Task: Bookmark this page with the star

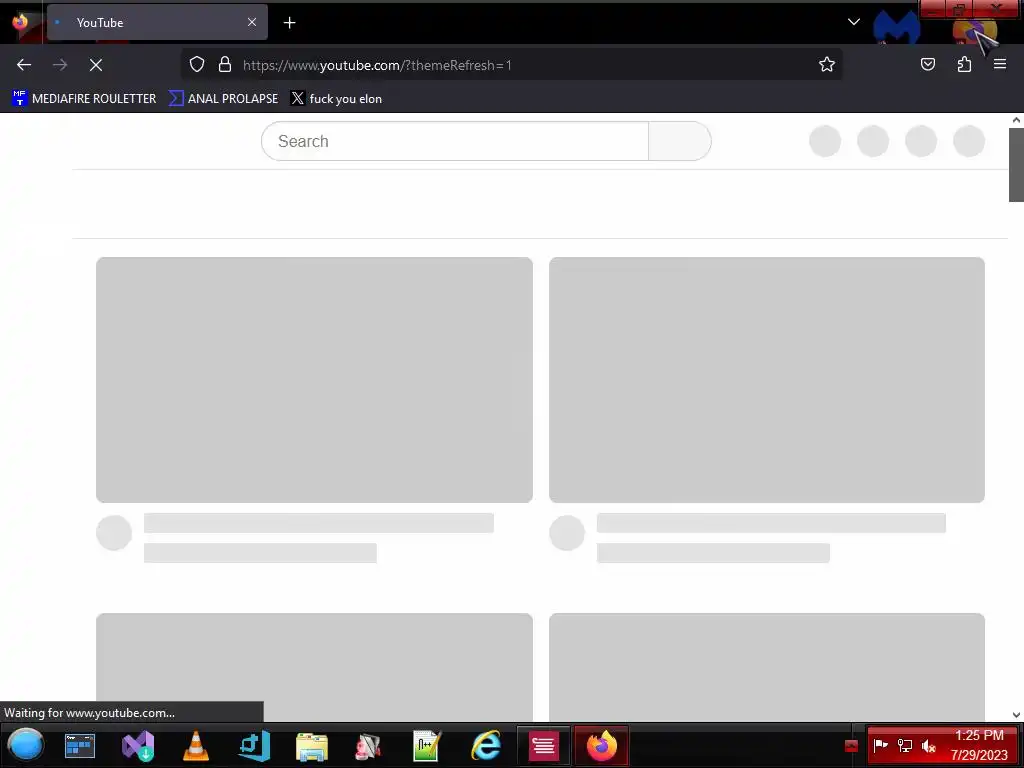Action: pyautogui.click(x=827, y=64)
